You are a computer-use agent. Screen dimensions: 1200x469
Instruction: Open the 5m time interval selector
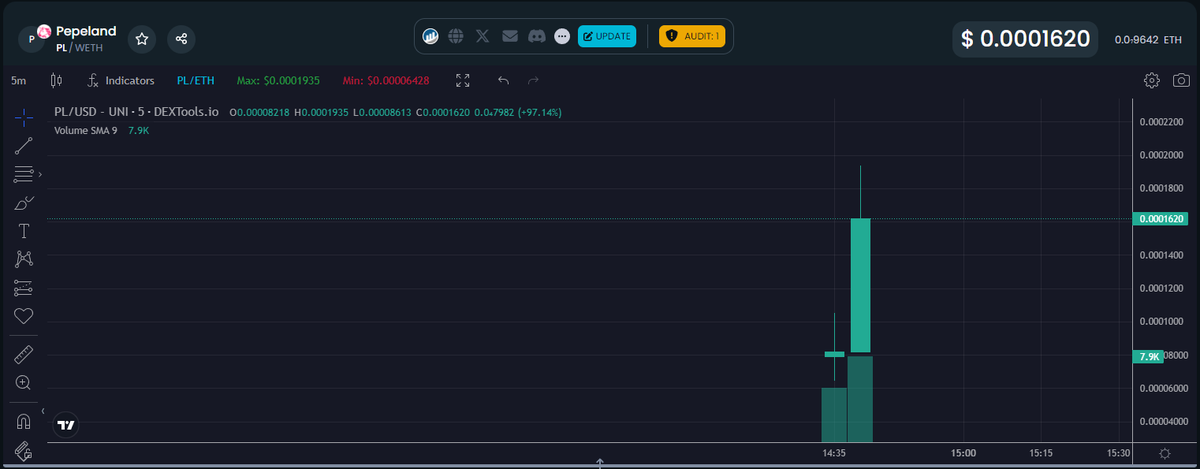(x=19, y=80)
